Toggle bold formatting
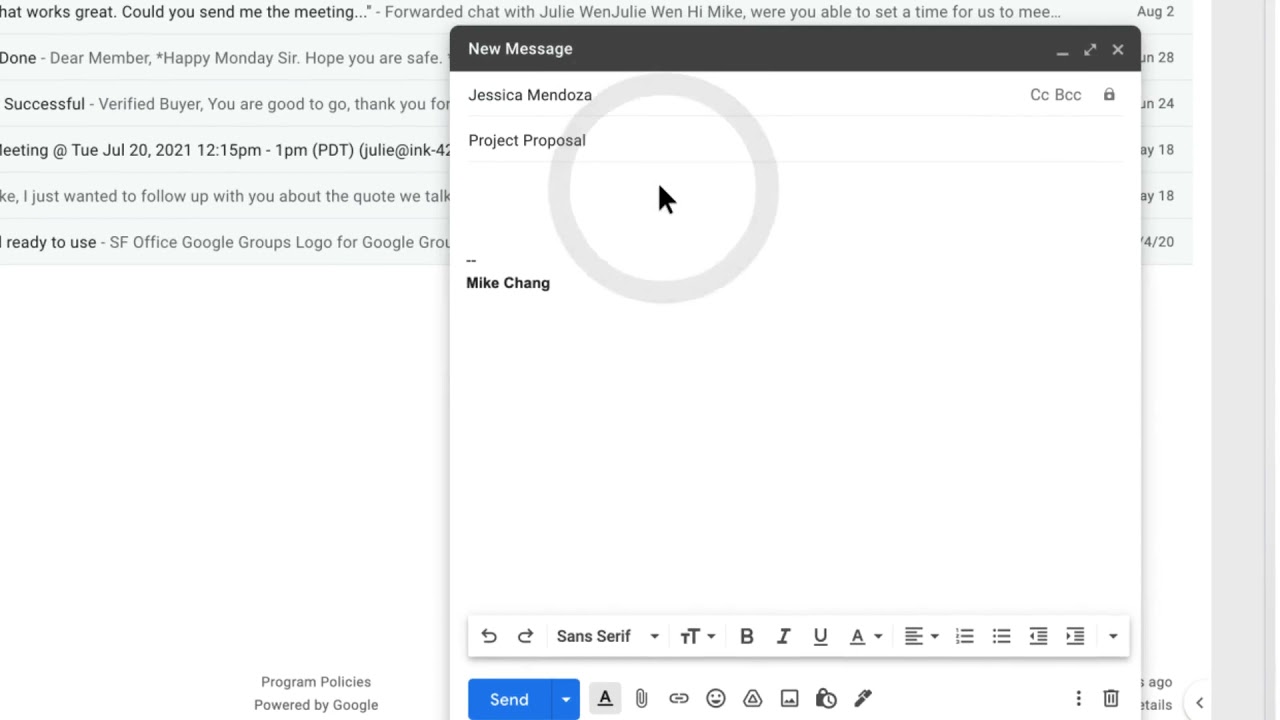1280x720 pixels. 746,636
